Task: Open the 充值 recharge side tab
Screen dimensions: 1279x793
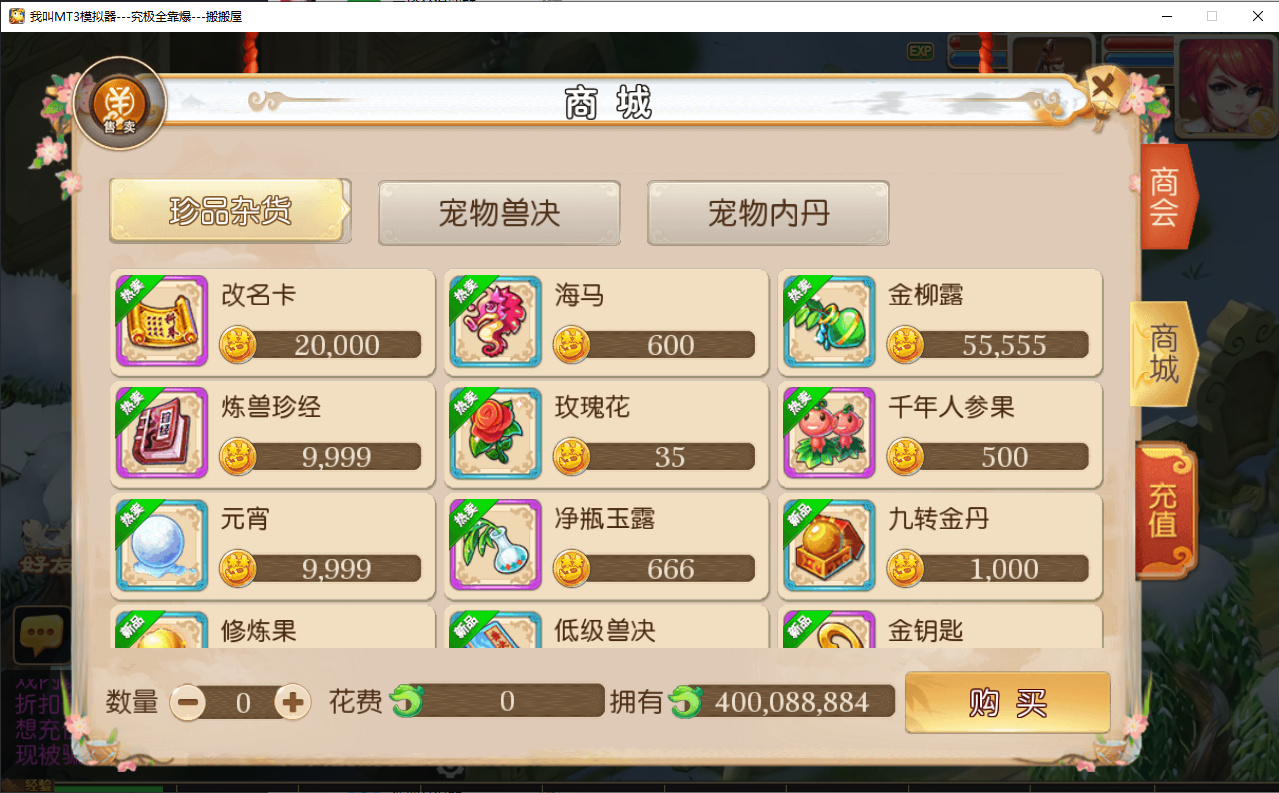Action: [1165, 510]
